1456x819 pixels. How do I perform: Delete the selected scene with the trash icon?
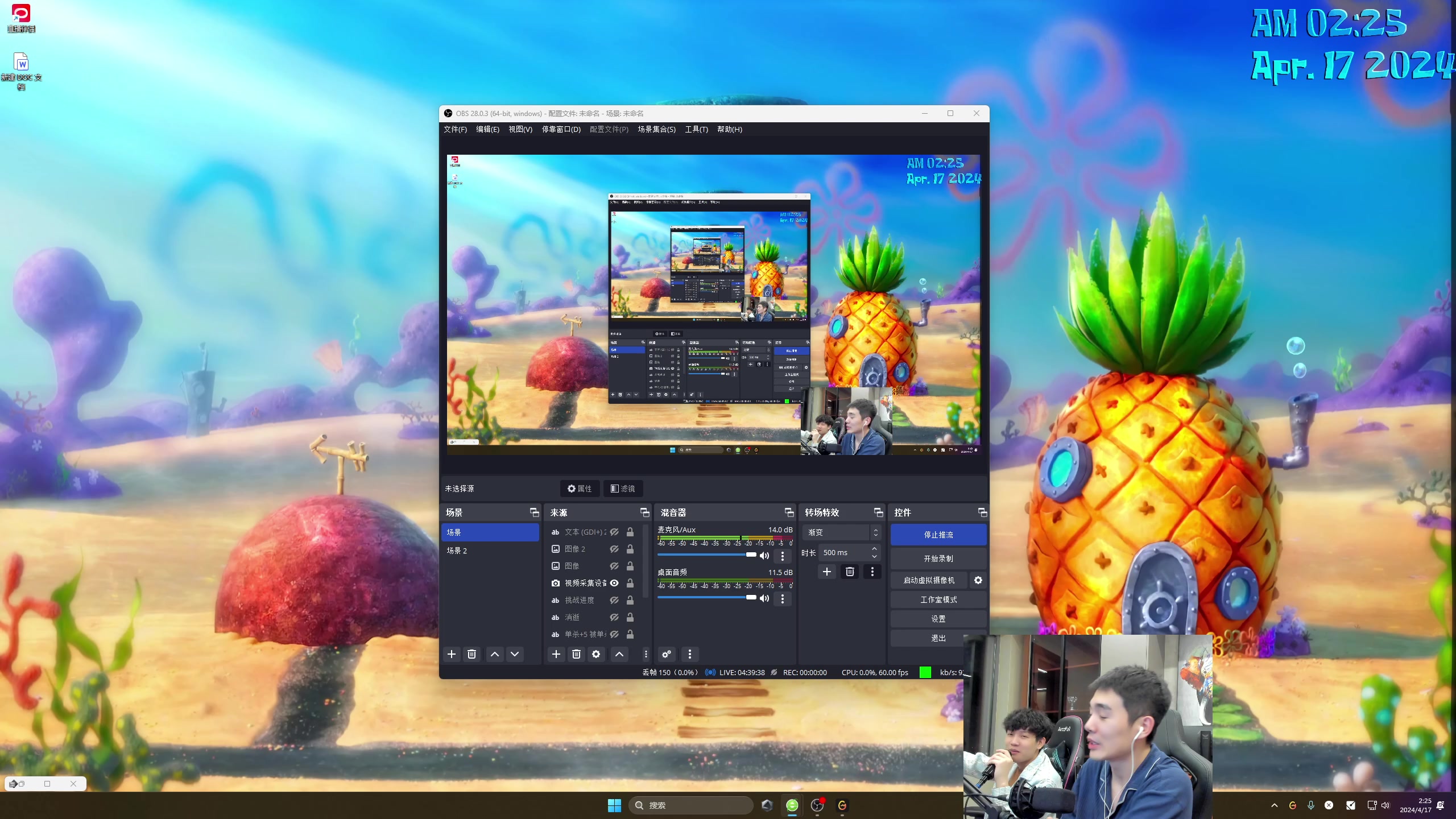471,654
